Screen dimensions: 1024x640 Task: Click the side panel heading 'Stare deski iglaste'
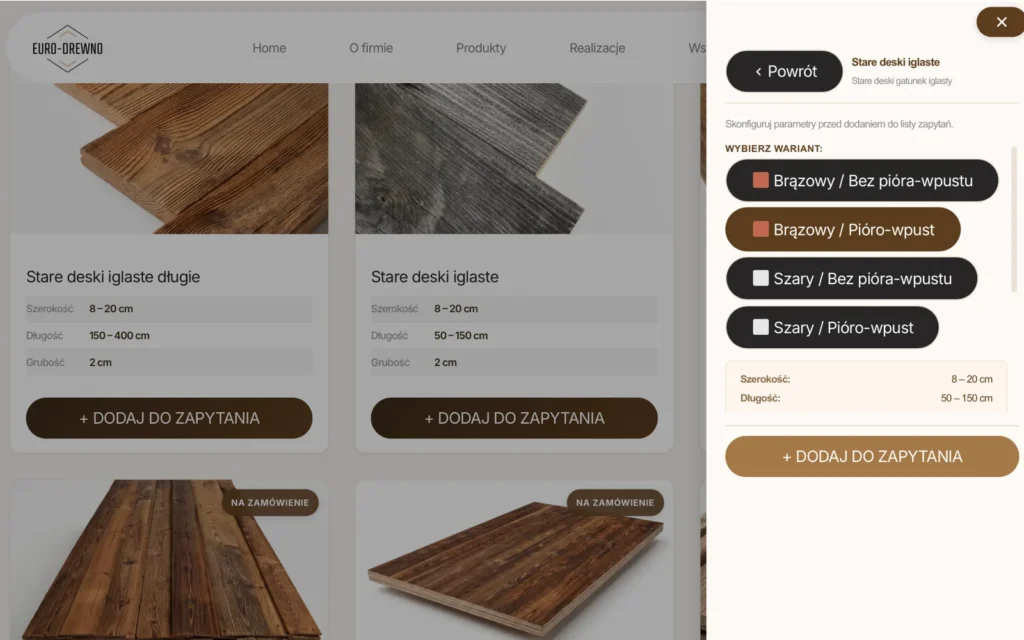895,62
